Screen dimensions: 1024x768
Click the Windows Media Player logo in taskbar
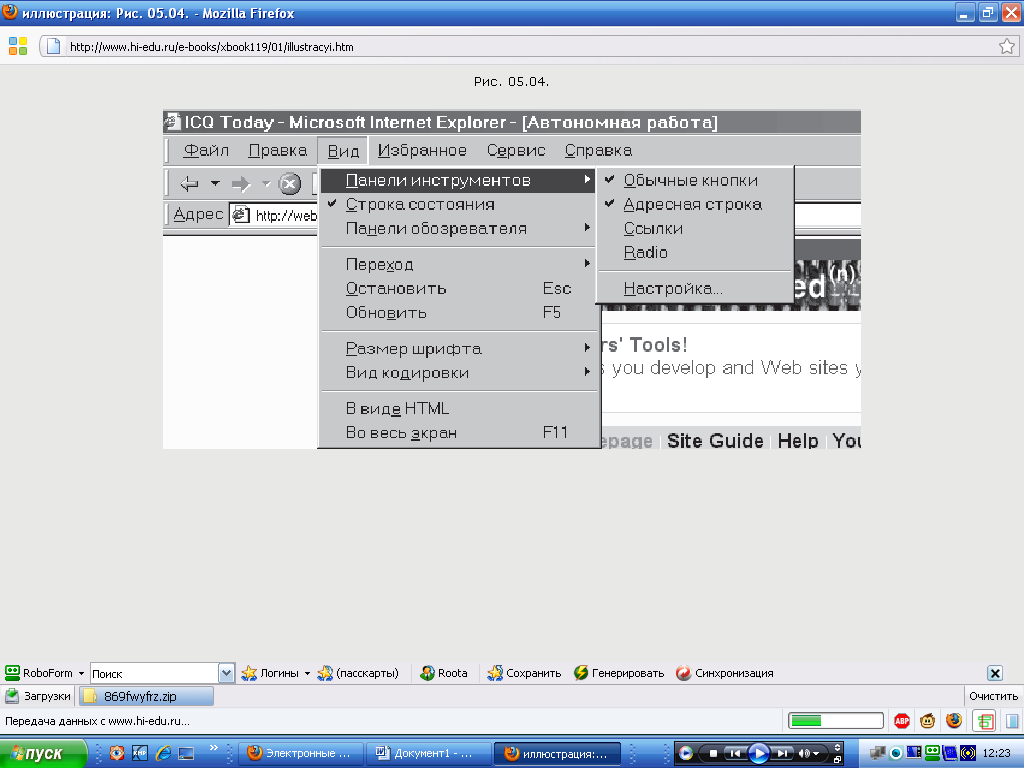click(x=685, y=754)
